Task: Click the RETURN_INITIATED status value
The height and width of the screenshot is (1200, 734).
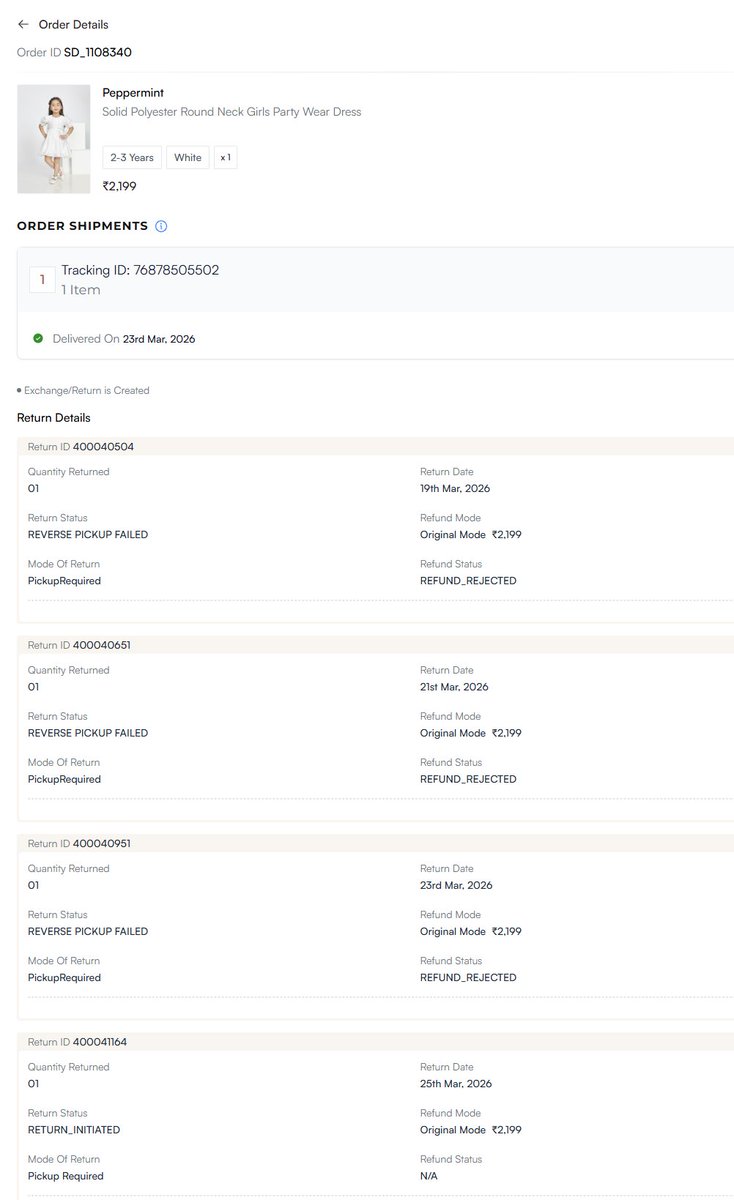Action: (x=74, y=1130)
